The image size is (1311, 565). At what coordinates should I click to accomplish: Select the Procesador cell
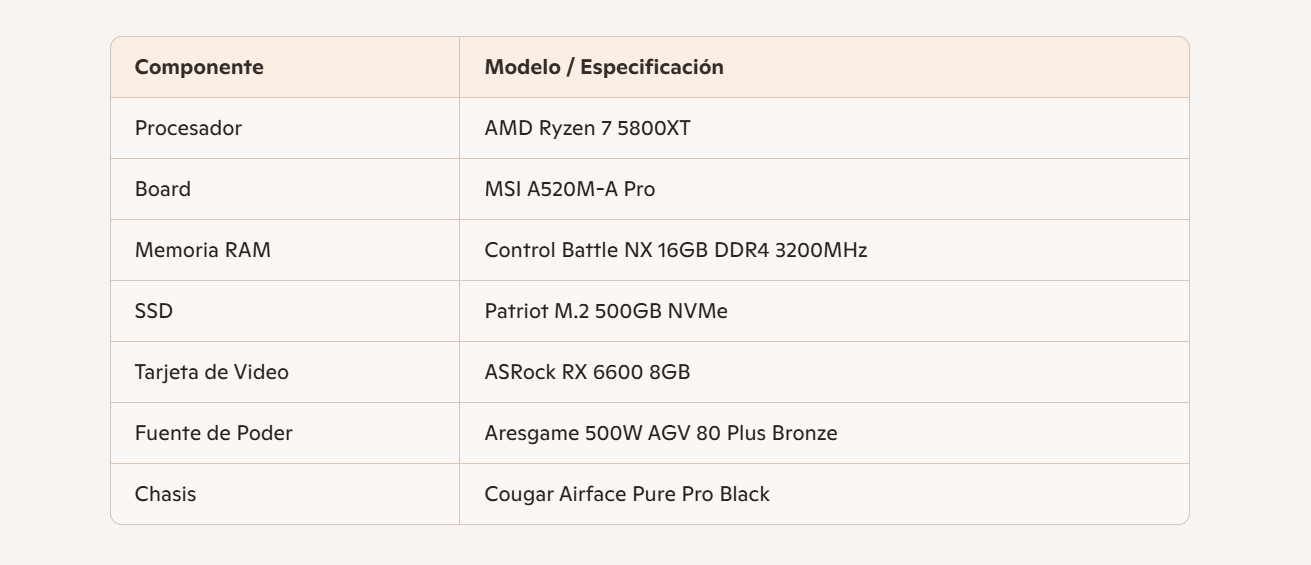click(x=188, y=129)
